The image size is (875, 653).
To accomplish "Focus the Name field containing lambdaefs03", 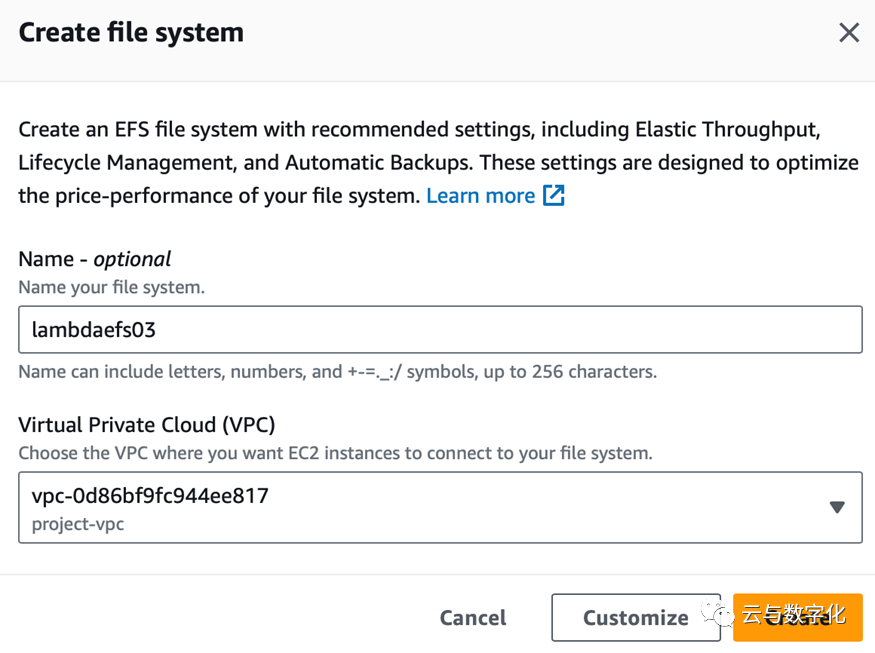I will coord(440,329).
